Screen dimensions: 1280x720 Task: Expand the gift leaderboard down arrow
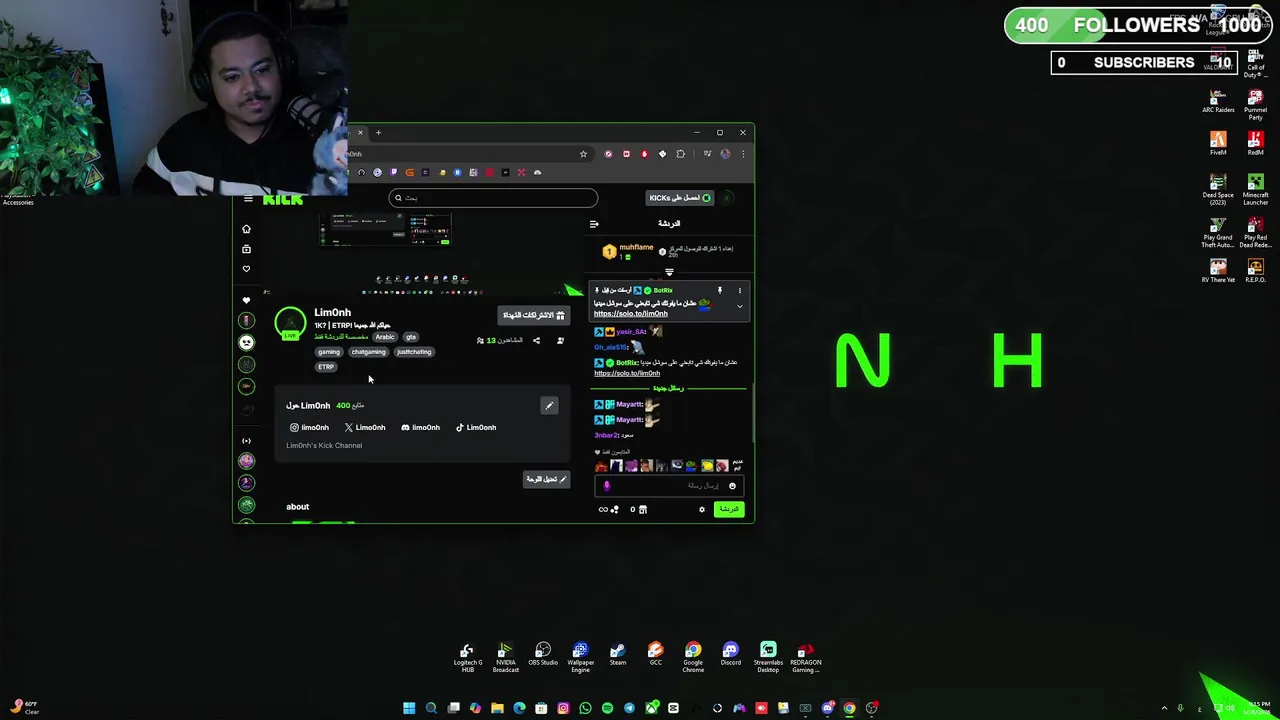tap(669, 272)
